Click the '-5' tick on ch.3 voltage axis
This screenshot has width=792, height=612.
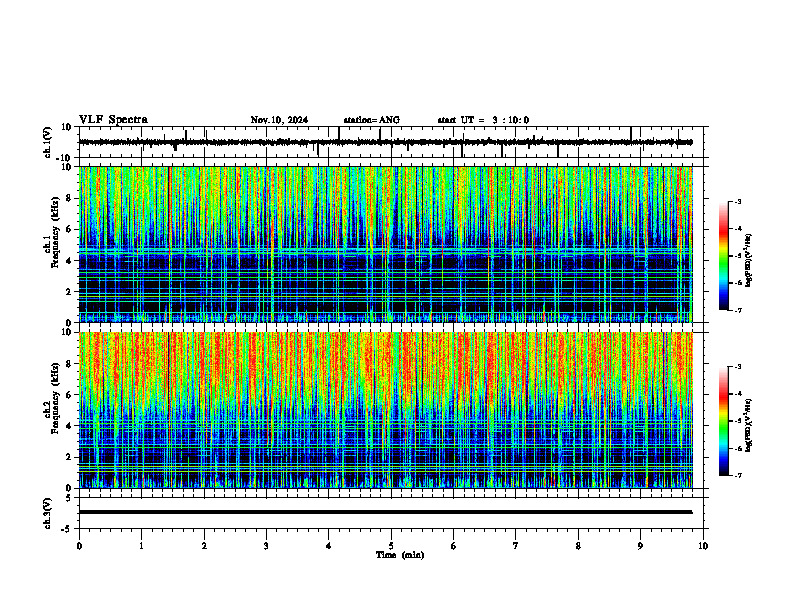coord(68,529)
